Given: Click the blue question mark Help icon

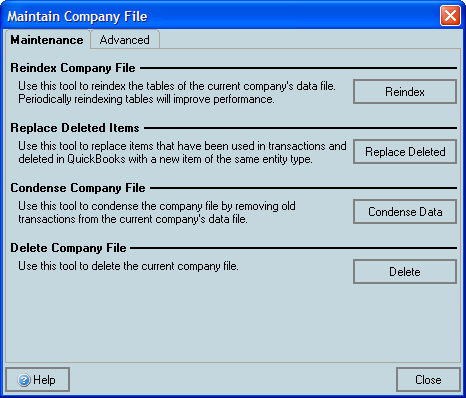Looking at the screenshot, I should (24, 380).
